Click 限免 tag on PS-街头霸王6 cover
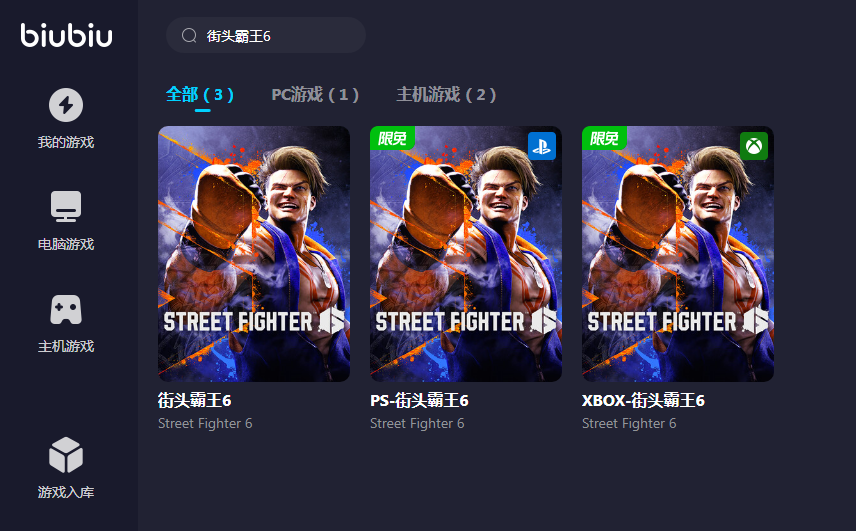 pyautogui.click(x=392, y=138)
